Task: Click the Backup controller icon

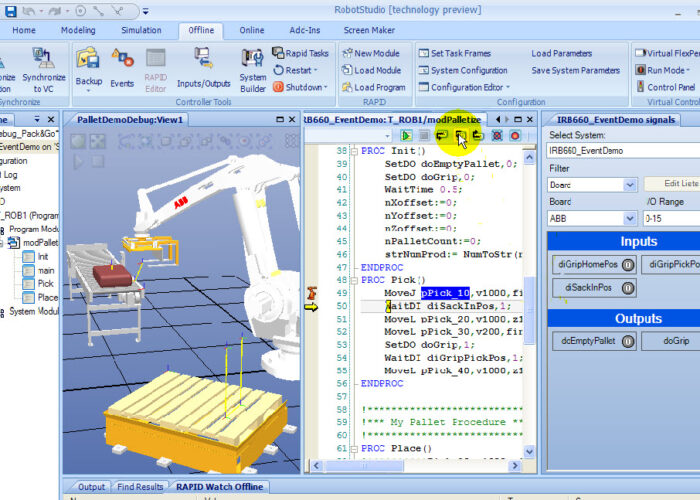Action: [x=88, y=65]
